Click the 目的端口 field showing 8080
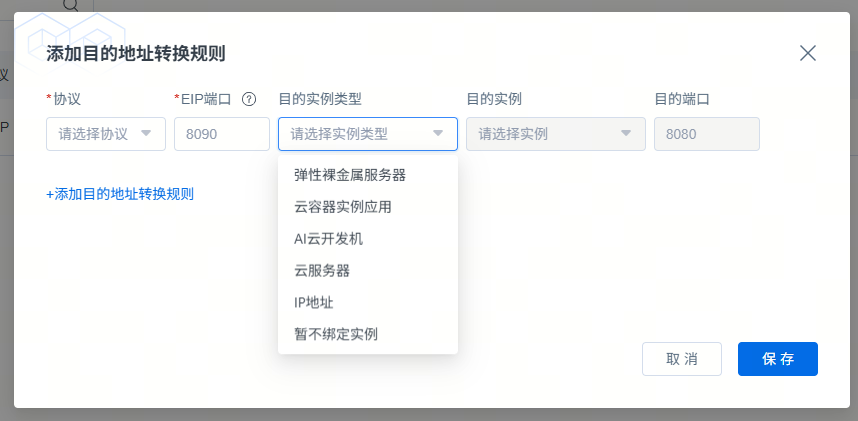858x421 pixels. click(x=706, y=134)
